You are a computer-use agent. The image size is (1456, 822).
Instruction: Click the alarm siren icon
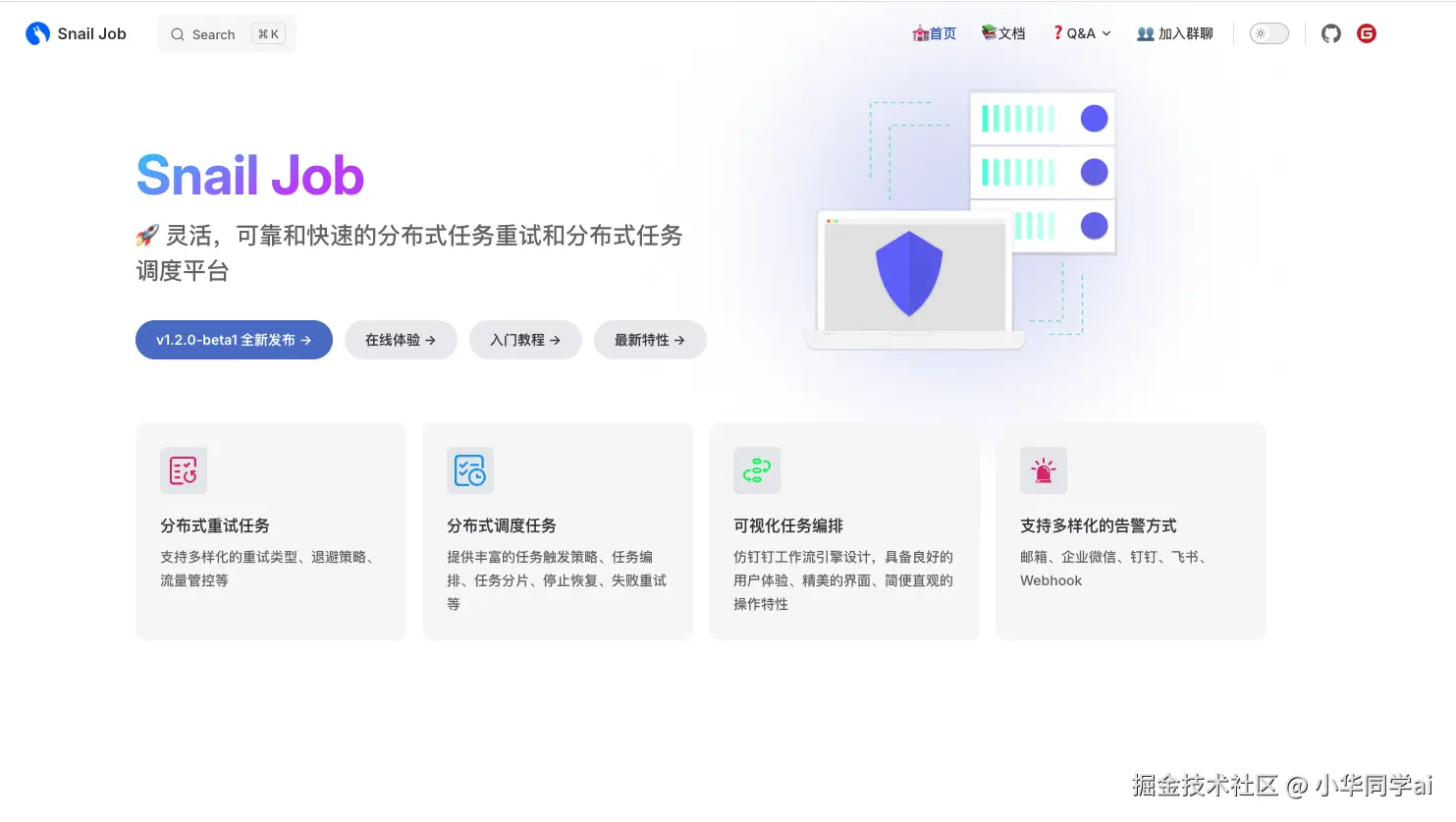click(x=1044, y=470)
